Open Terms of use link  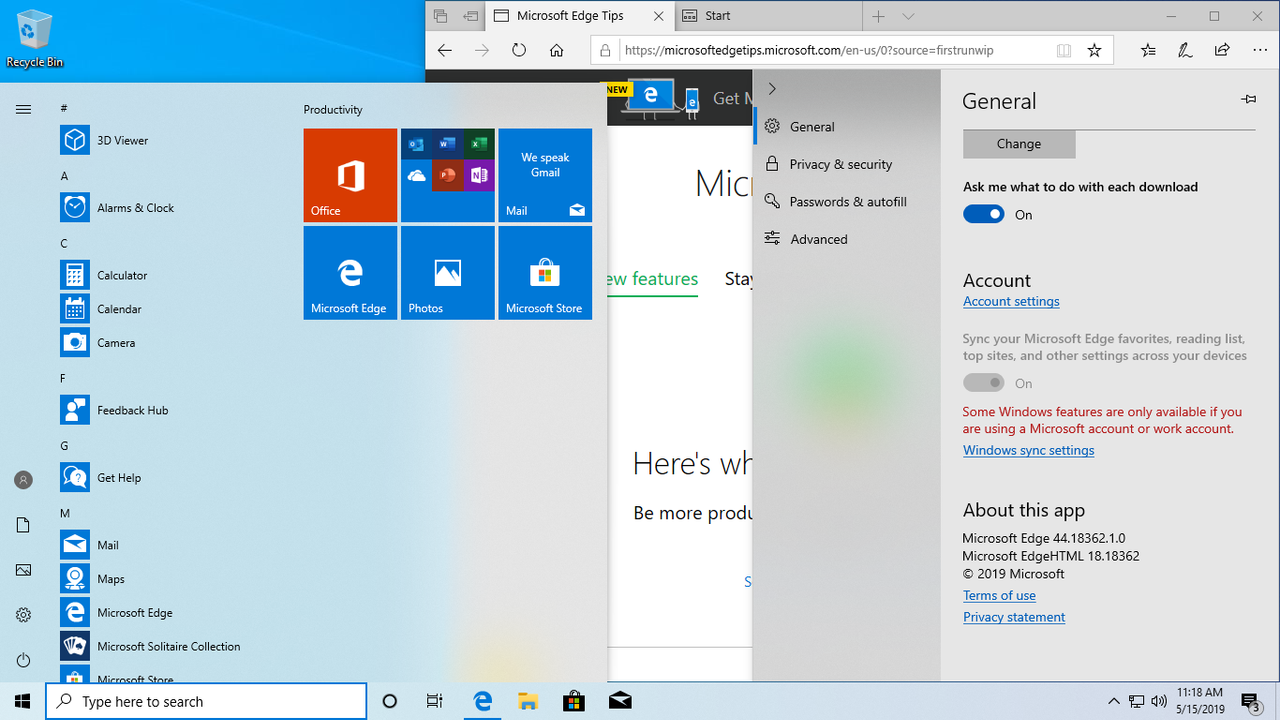point(999,595)
